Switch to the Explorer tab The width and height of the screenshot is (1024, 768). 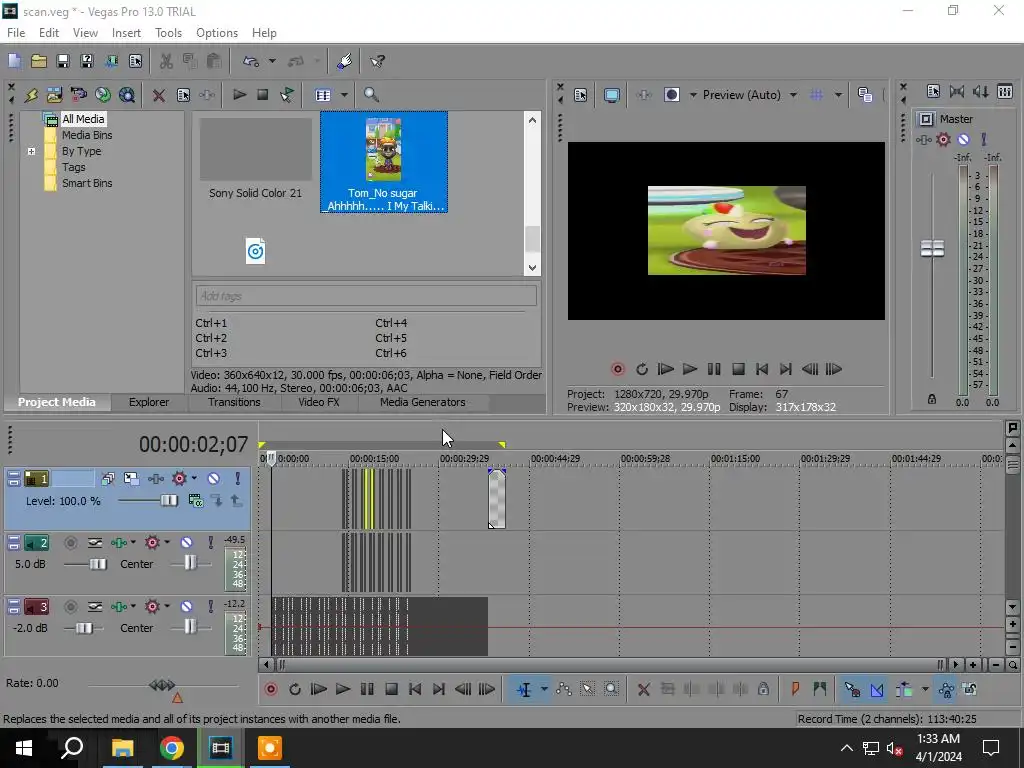(149, 402)
